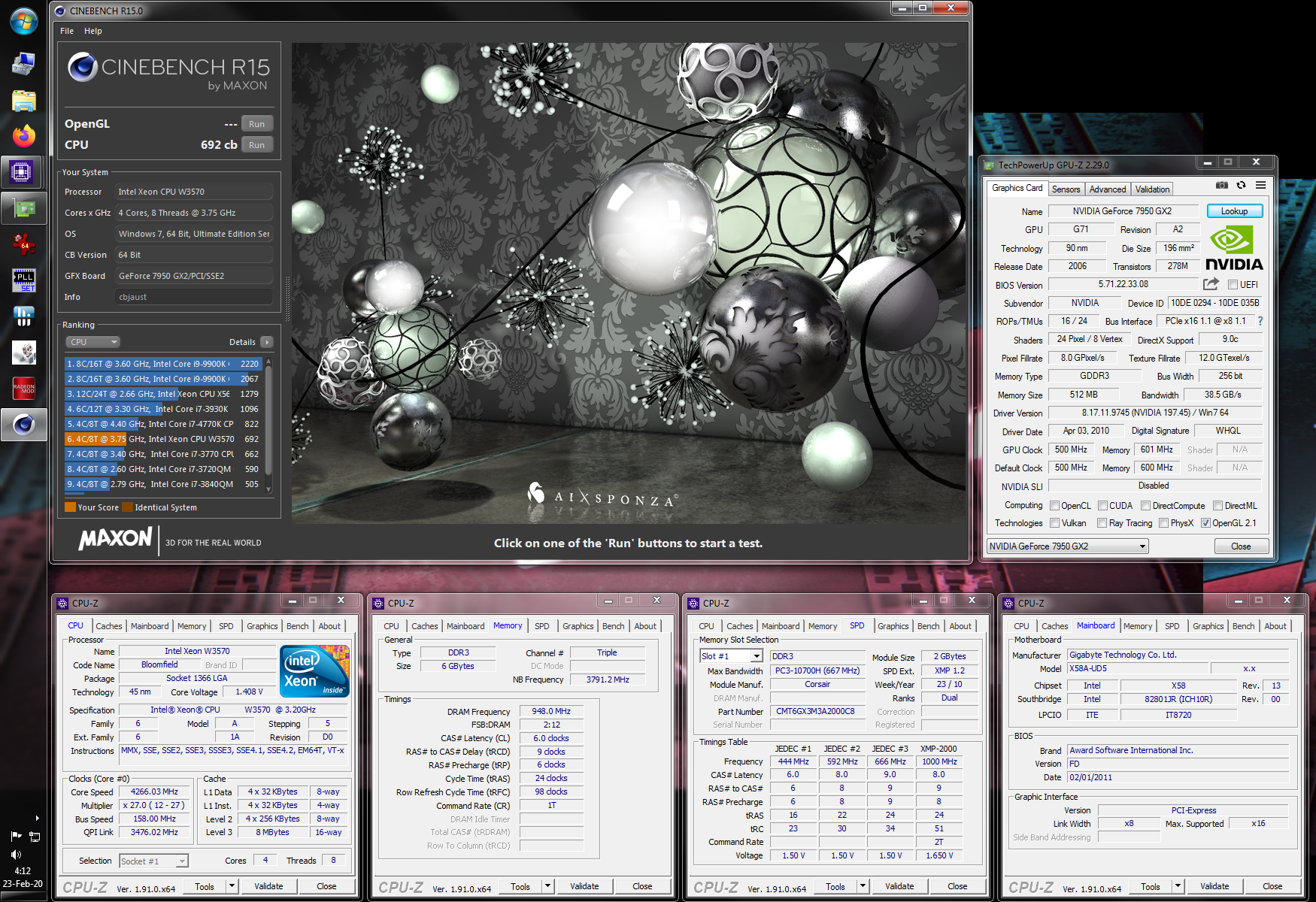Take GPU-Z screenshot with camera icon
The width and height of the screenshot is (1316, 902).
click(1222, 185)
